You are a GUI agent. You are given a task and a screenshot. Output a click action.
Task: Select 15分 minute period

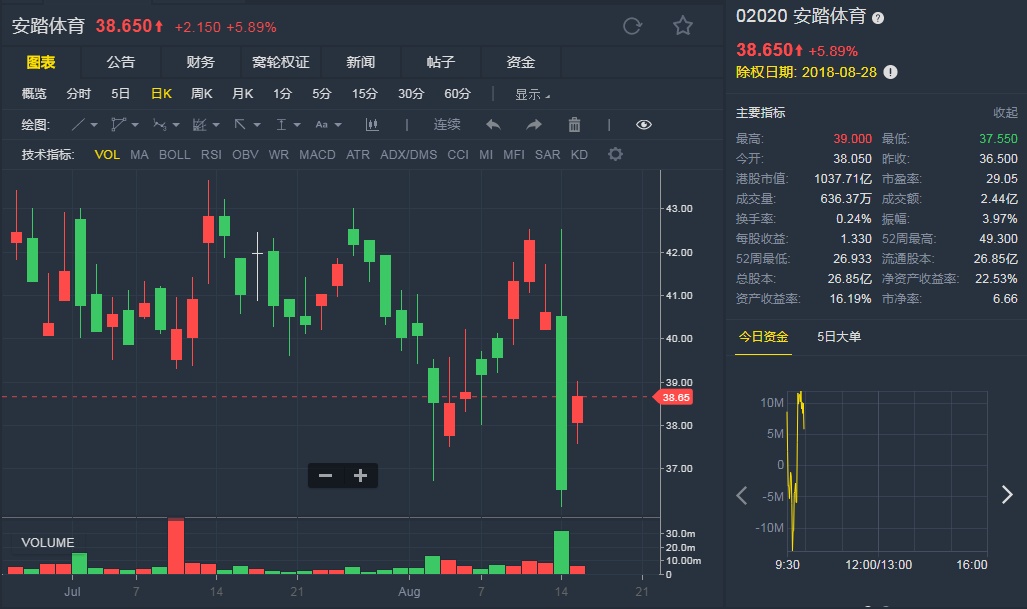coord(365,94)
